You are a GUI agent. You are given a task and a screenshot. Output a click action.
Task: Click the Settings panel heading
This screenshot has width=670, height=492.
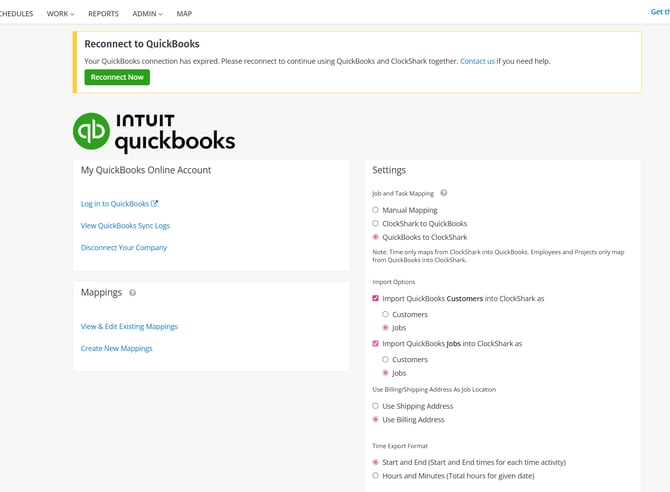(389, 170)
